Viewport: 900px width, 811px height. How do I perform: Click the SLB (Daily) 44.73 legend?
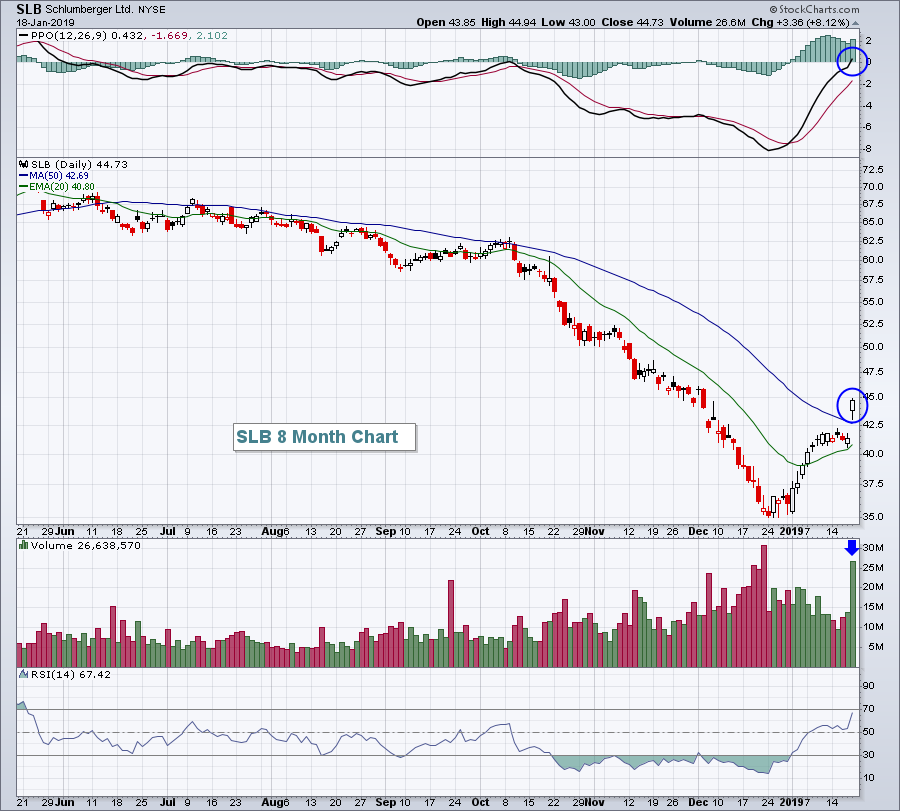pyautogui.click(x=79, y=164)
